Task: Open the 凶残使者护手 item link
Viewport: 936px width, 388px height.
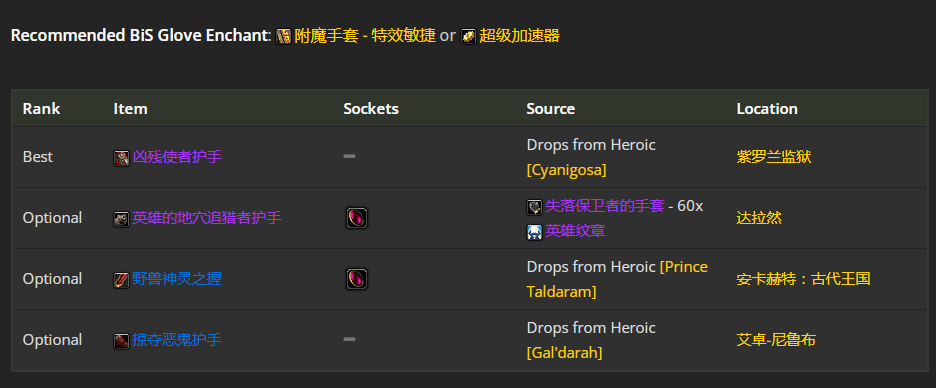Action: (x=177, y=157)
